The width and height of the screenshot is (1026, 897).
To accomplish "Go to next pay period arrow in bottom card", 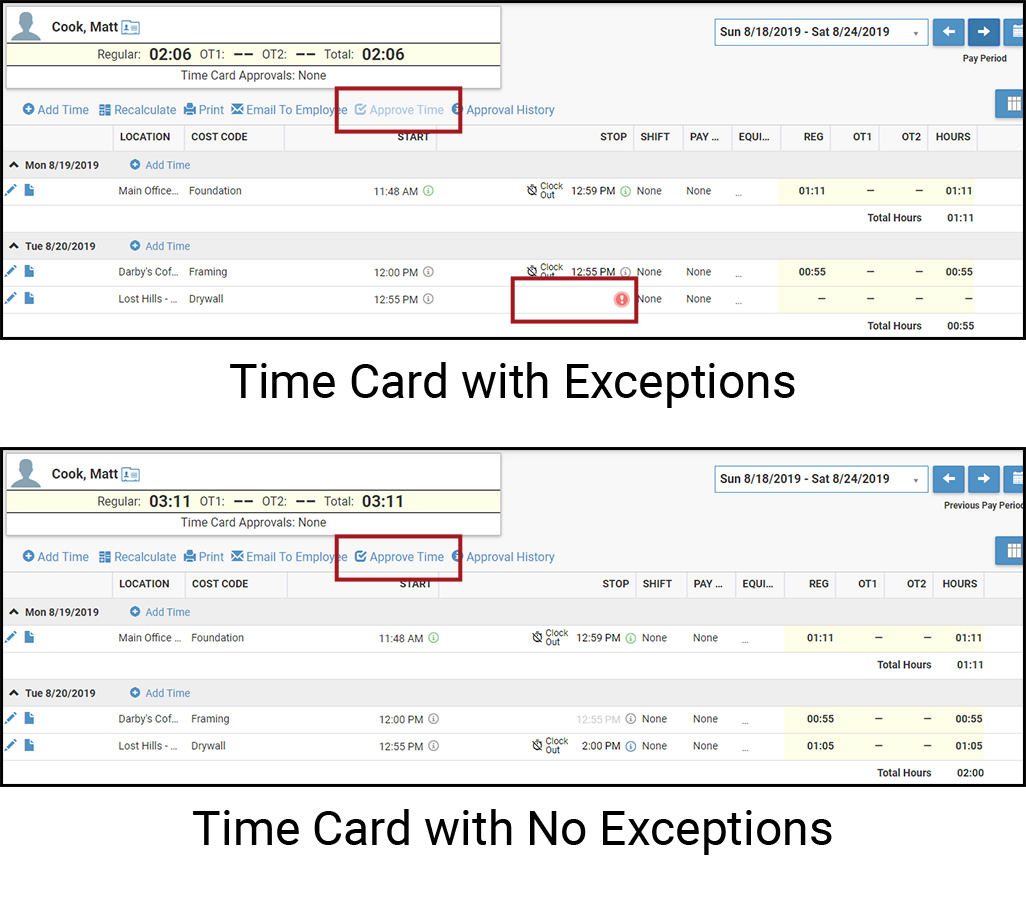I will pos(983,479).
